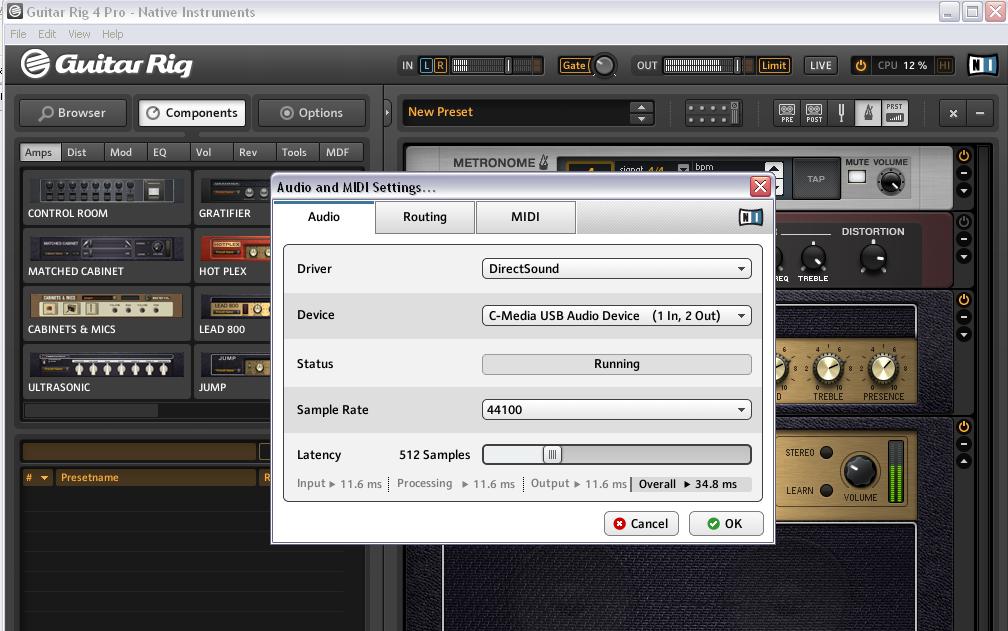Toggle HI quality mode
The height and width of the screenshot is (631, 1008).
point(944,66)
